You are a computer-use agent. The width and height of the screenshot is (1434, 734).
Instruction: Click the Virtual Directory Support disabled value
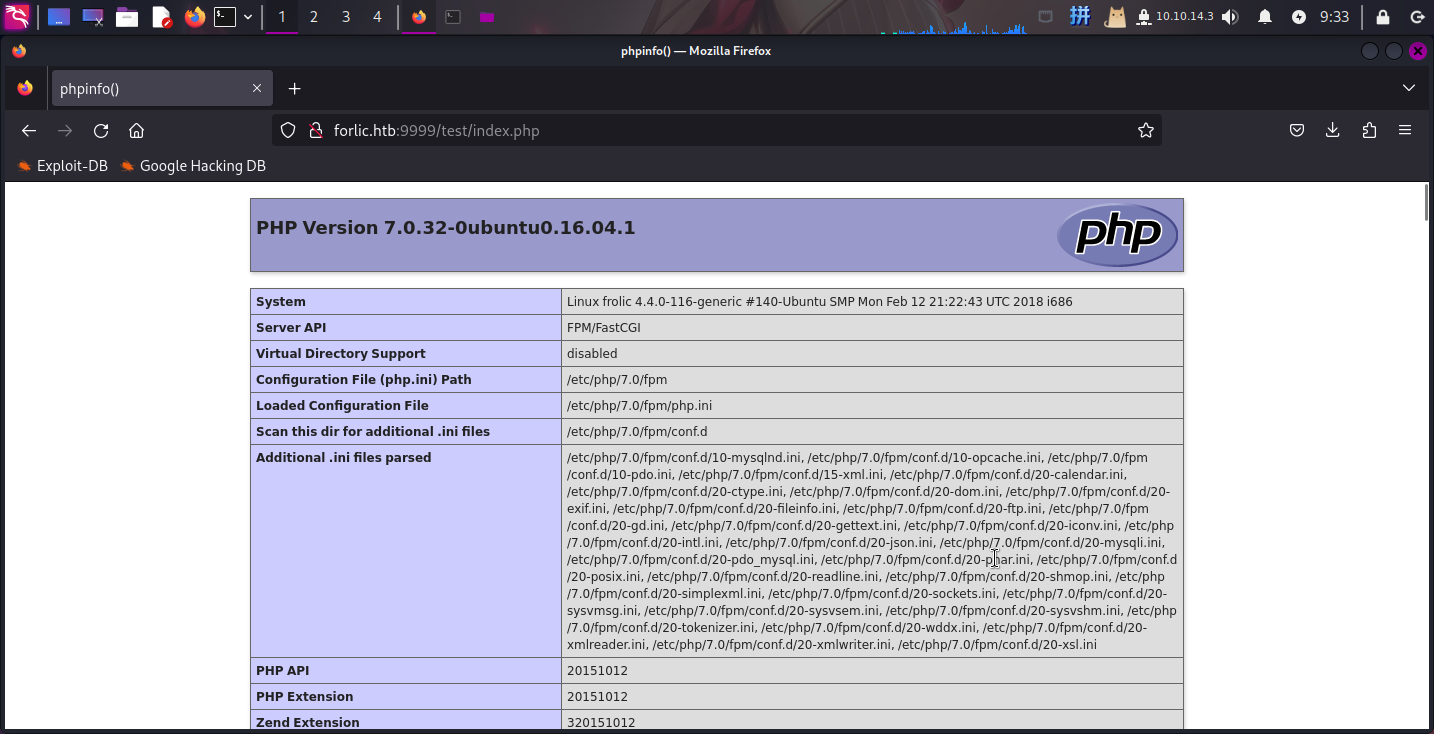pyautogui.click(x=592, y=354)
